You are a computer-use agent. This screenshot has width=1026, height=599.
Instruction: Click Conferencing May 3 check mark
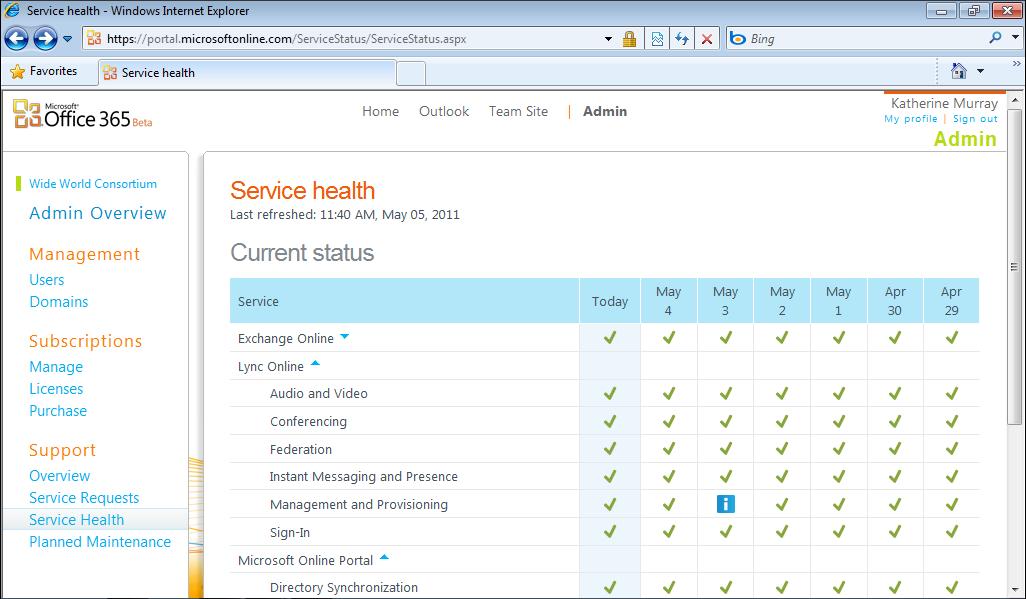pos(725,421)
